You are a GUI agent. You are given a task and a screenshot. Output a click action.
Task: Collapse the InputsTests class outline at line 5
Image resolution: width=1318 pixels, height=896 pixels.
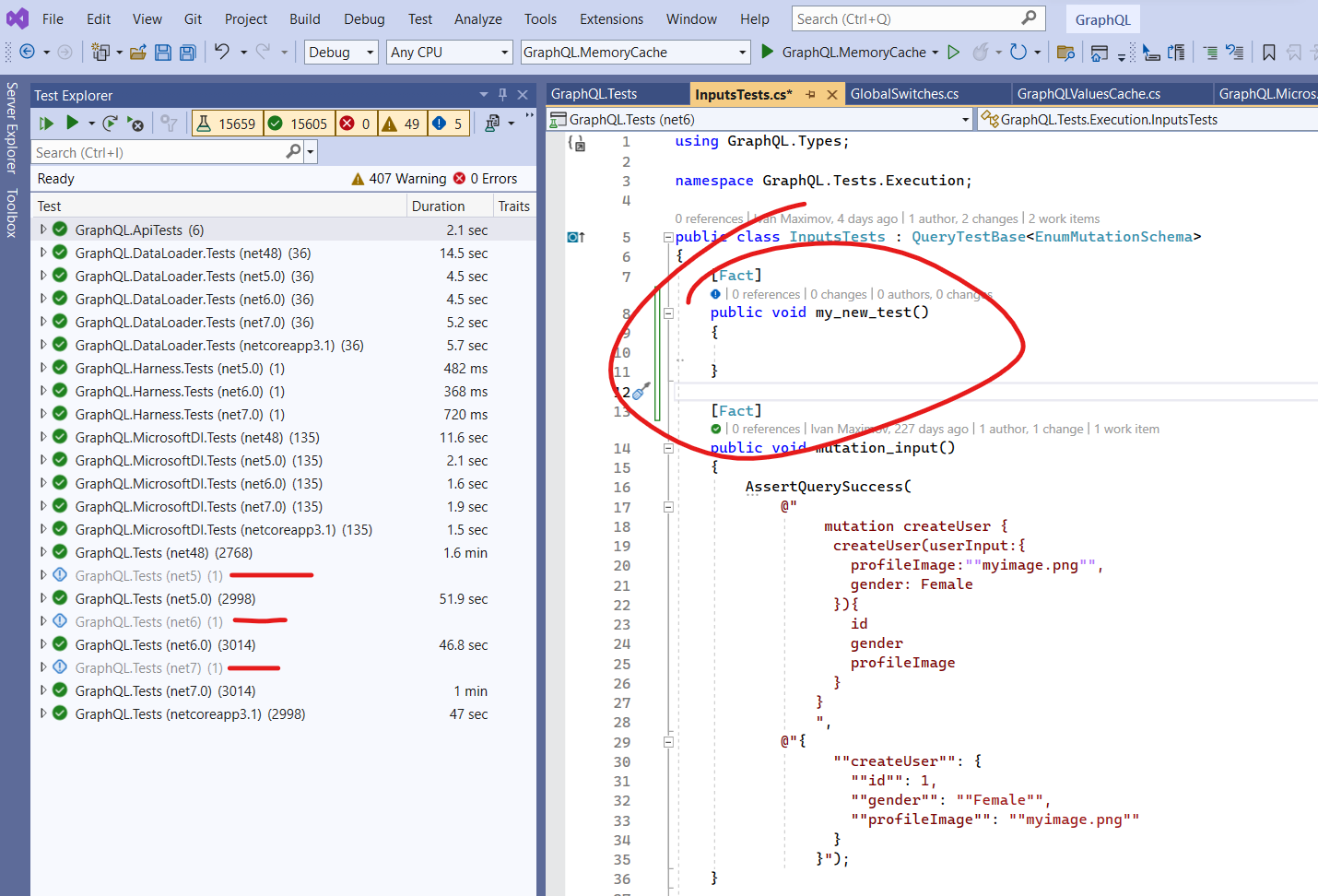(668, 237)
